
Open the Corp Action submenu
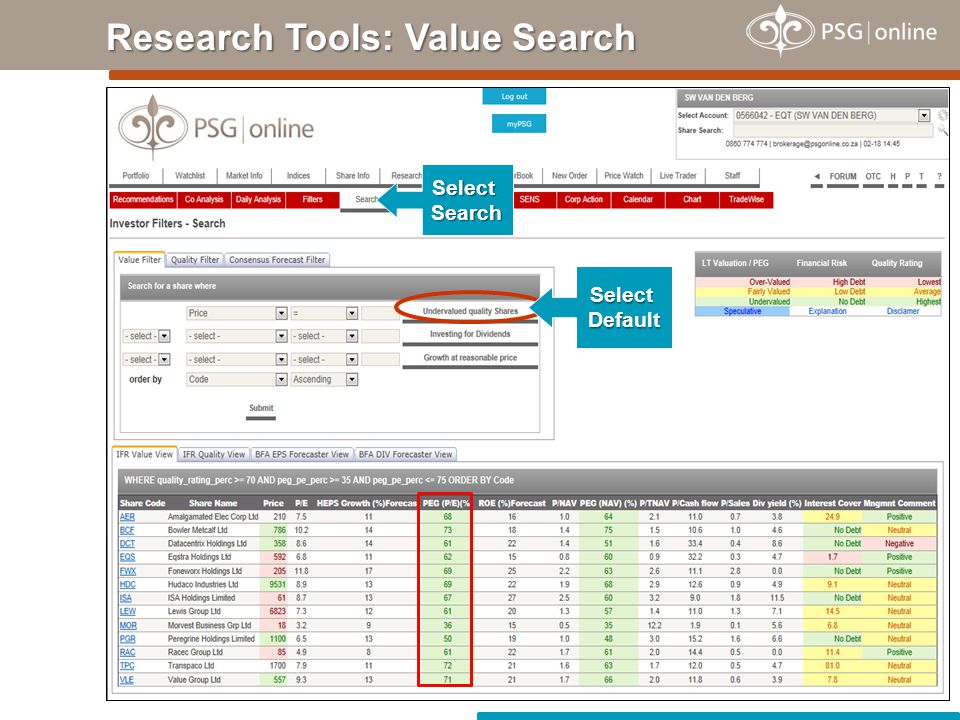[x=583, y=200]
